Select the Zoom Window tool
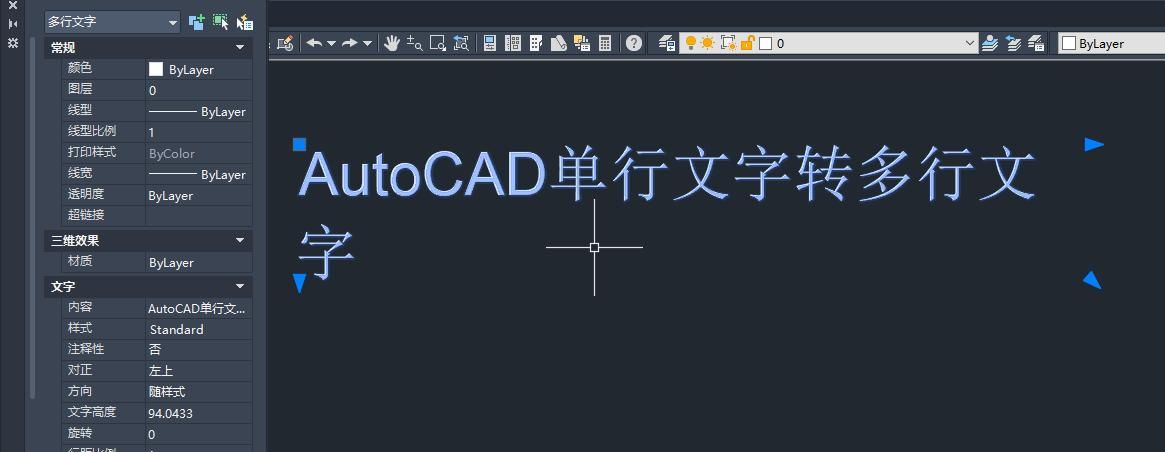 click(438, 43)
